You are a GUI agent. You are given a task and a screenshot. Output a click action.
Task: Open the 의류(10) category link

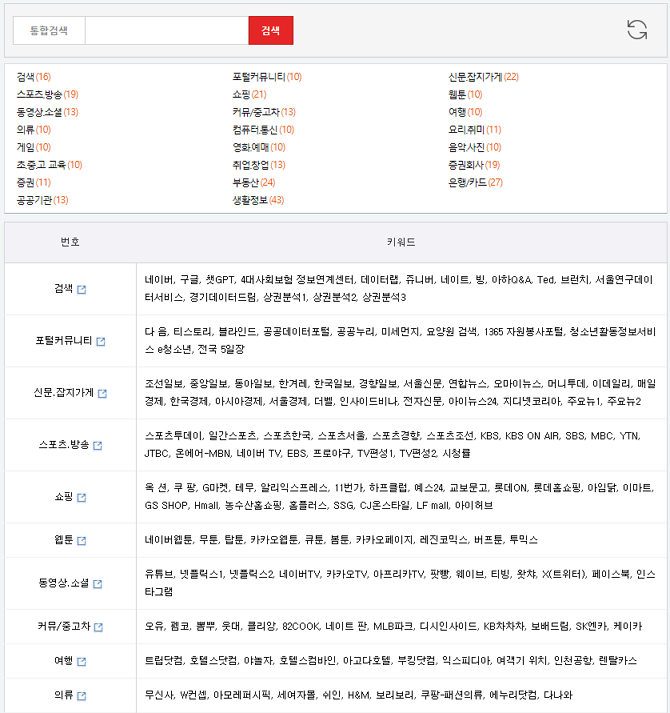[34, 130]
